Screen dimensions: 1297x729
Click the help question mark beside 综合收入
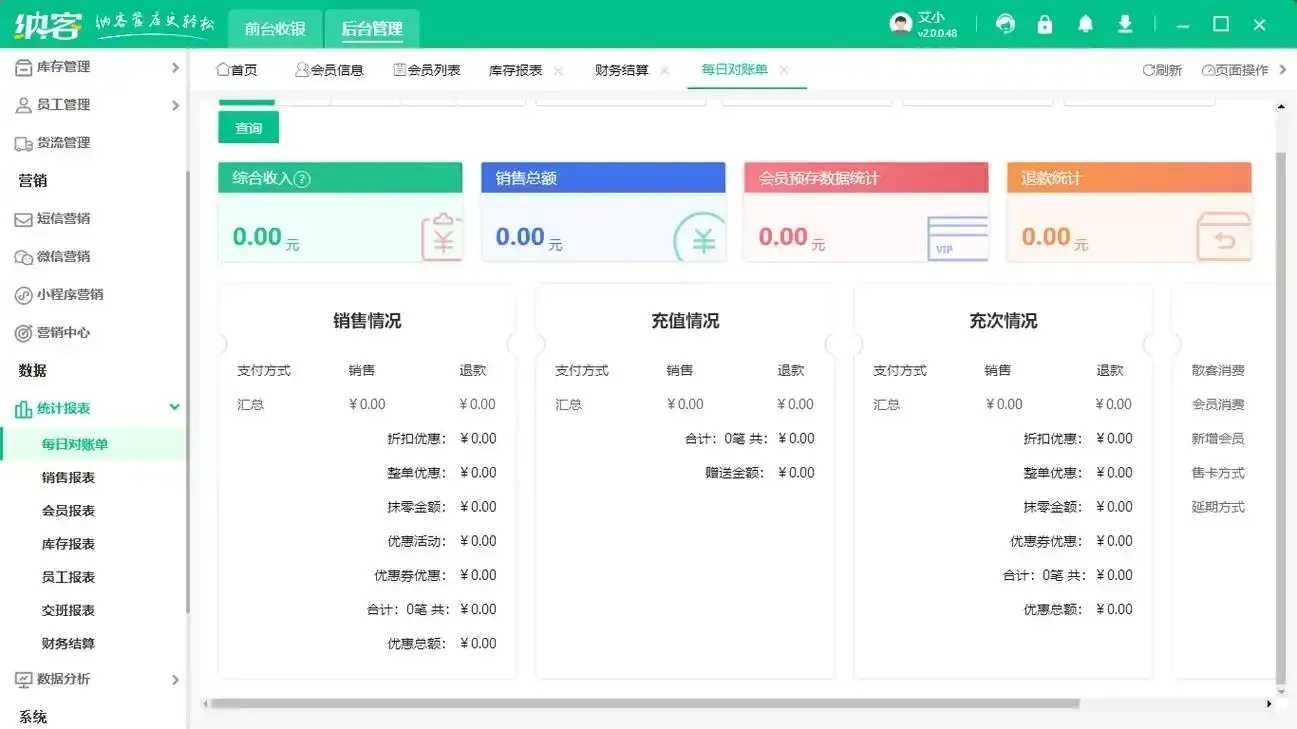click(x=302, y=179)
